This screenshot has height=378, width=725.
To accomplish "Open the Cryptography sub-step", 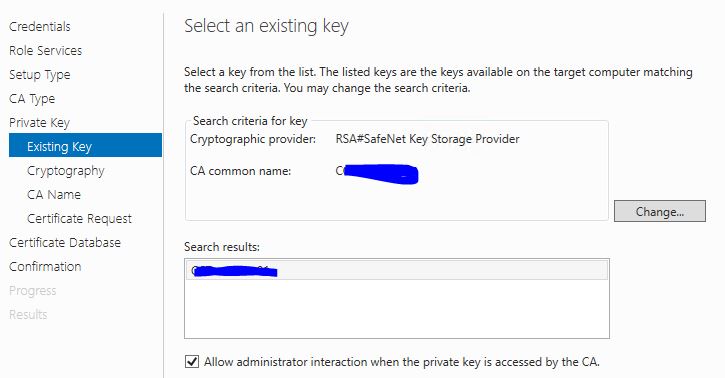I will [x=66, y=171].
